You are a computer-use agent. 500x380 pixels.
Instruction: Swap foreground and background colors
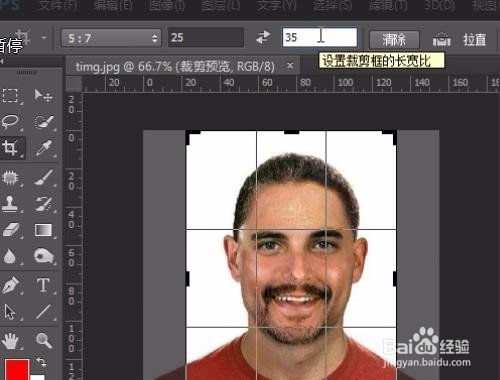pyautogui.click(x=41, y=362)
